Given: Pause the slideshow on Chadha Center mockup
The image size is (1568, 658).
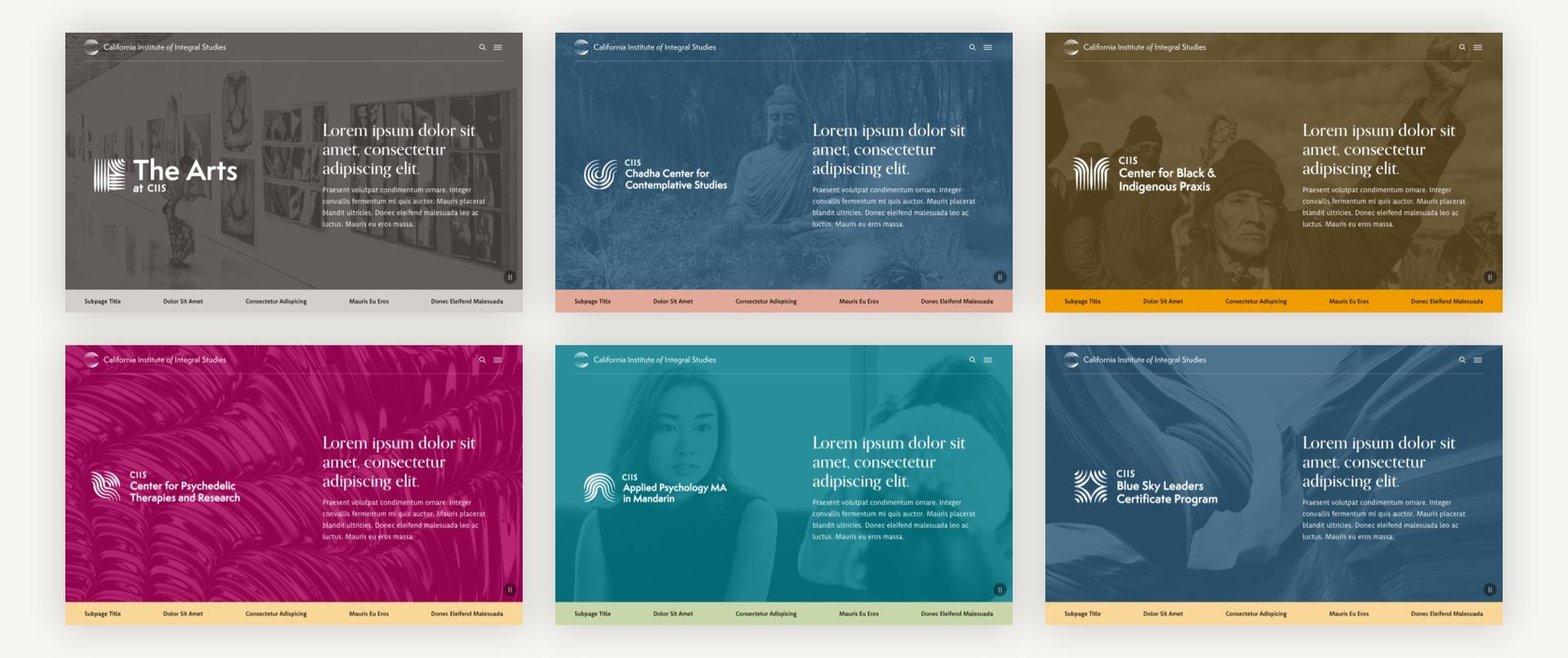Looking at the screenshot, I should [x=1000, y=277].
